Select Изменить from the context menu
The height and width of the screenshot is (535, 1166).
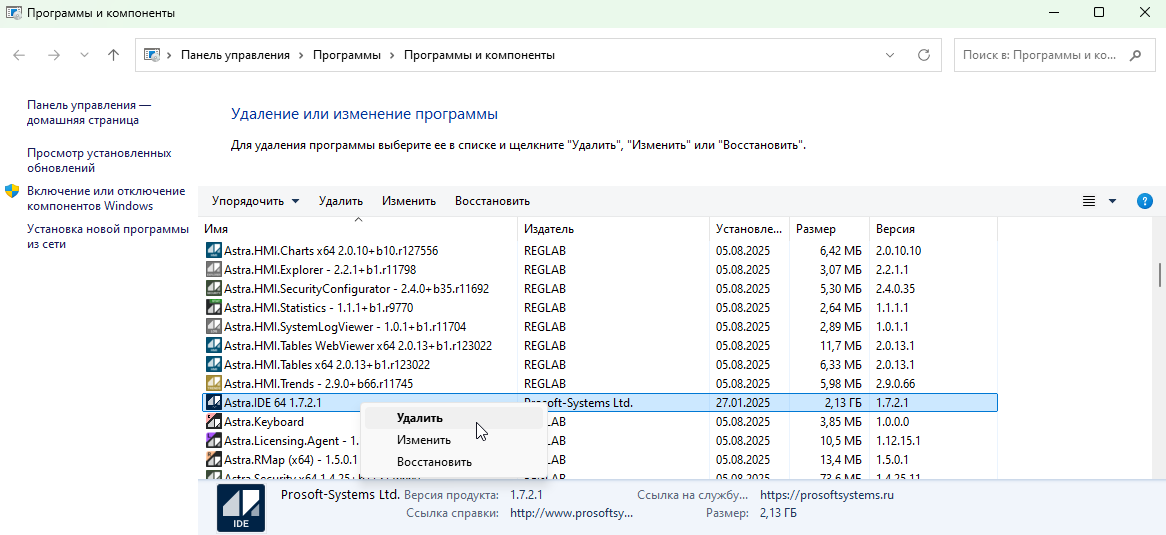[x=423, y=440]
